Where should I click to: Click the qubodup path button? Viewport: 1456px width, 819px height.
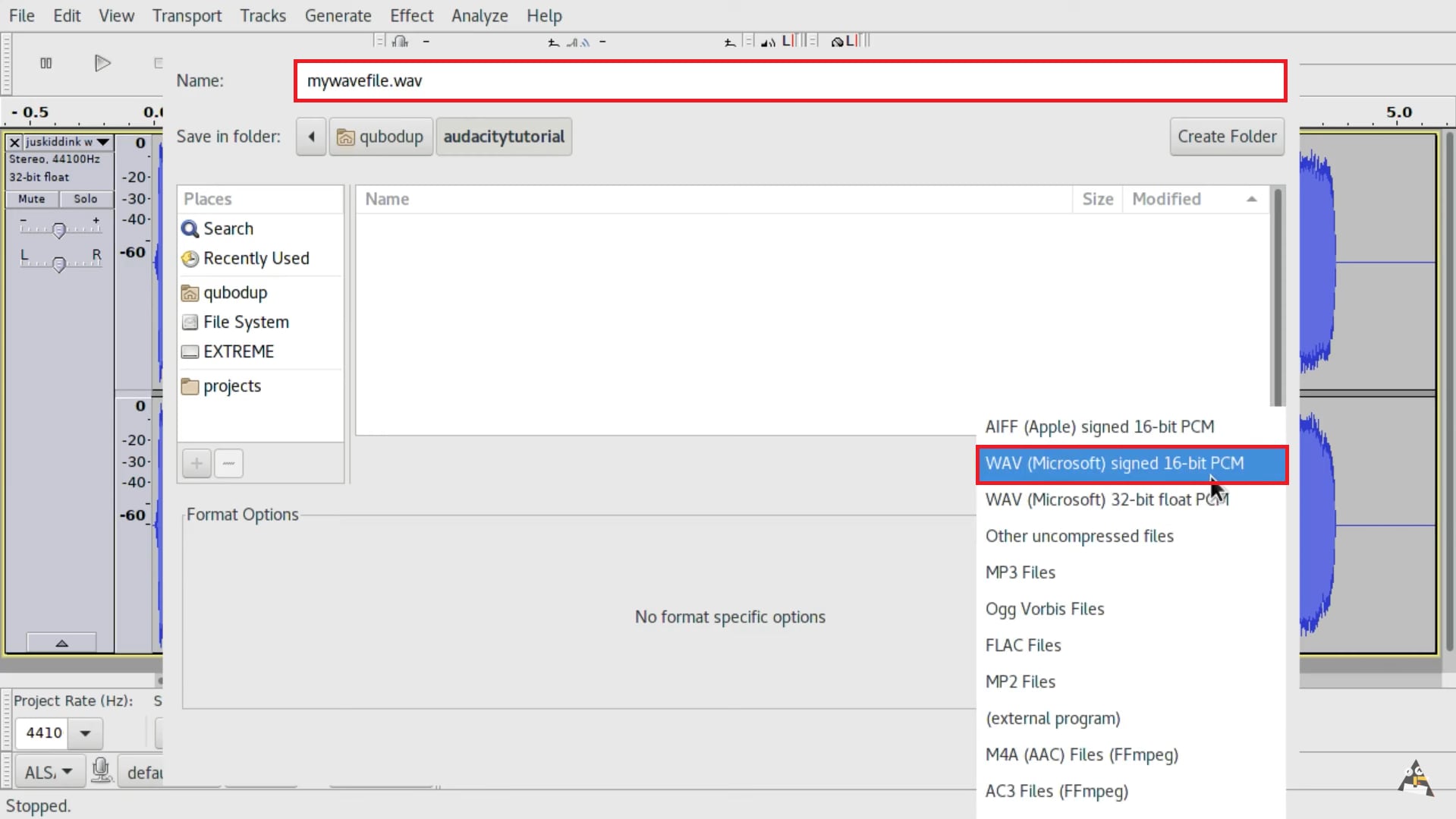pos(381,137)
